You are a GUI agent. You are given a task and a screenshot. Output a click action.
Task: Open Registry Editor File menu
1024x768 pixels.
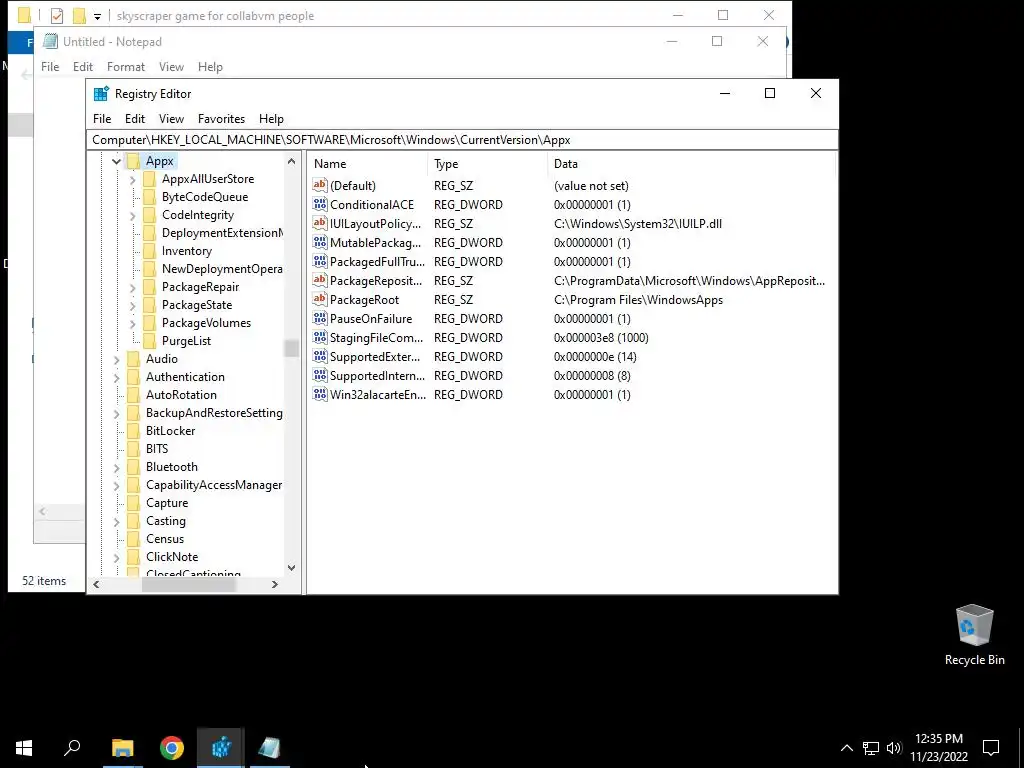coord(102,119)
